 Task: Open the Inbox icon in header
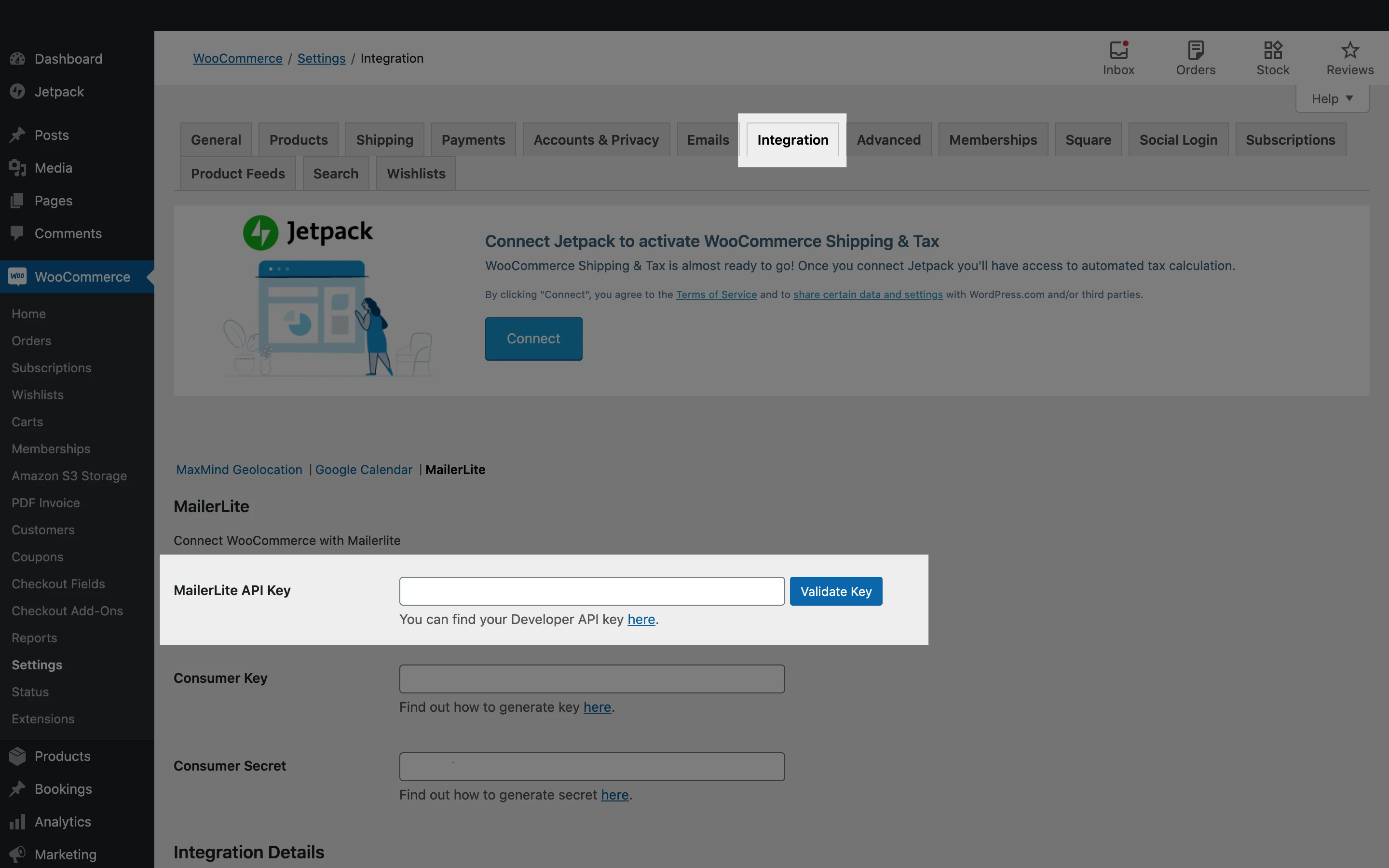point(1118,51)
